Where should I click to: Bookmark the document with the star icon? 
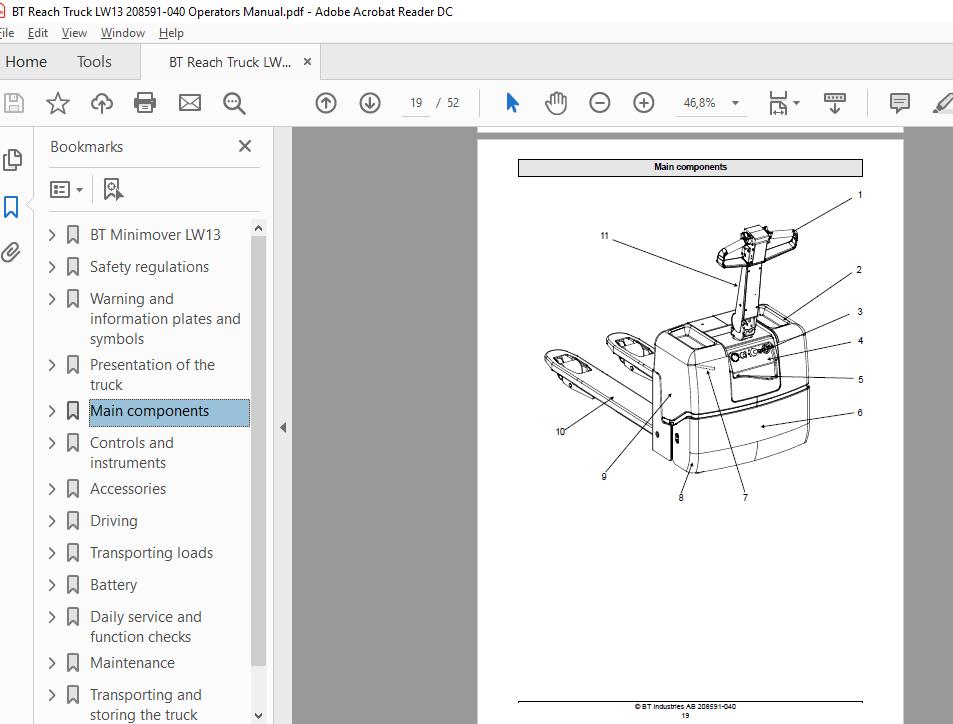(58, 103)
